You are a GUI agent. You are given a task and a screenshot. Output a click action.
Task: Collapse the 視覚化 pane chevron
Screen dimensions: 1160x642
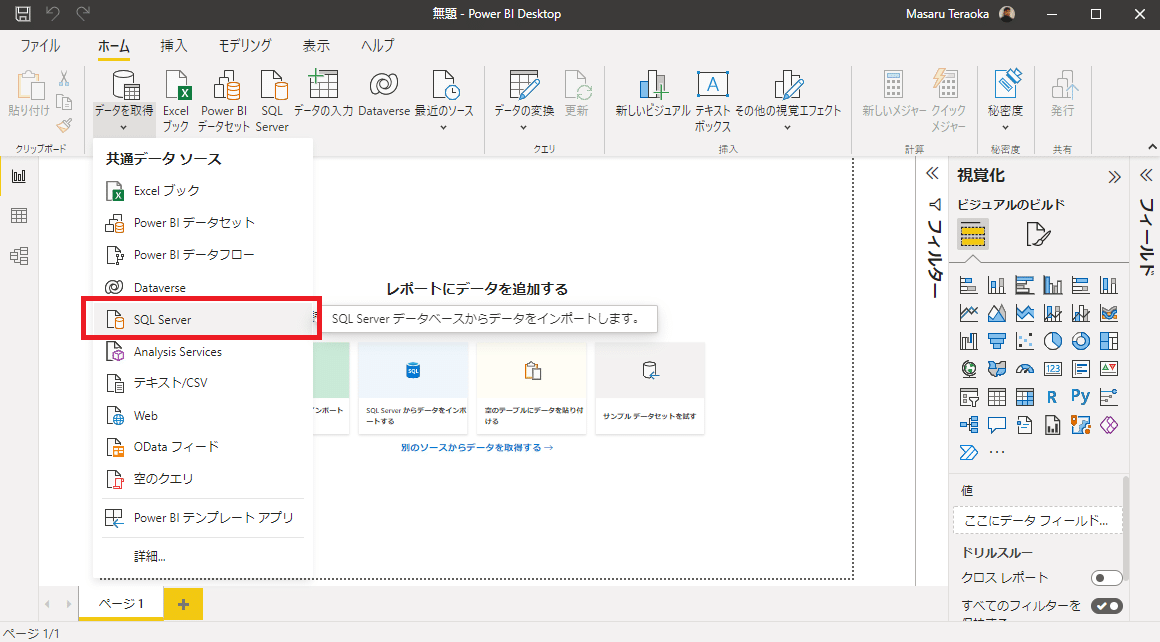tap(1114, 177)
